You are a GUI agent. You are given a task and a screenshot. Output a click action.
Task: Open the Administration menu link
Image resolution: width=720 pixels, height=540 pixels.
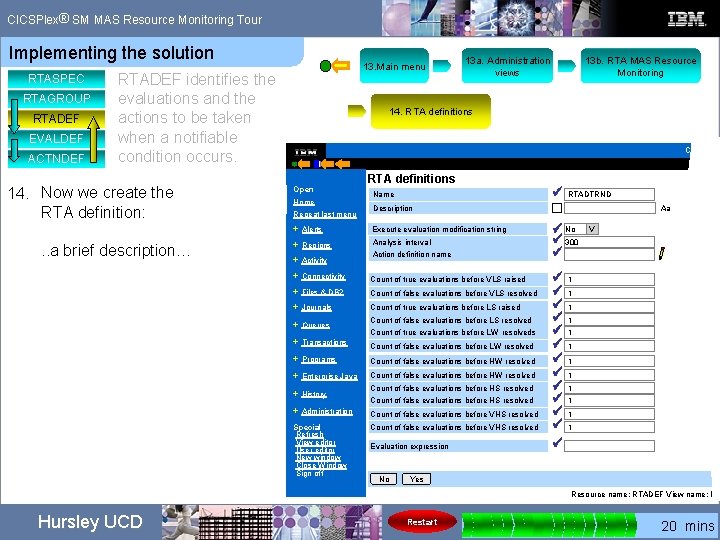327,411
